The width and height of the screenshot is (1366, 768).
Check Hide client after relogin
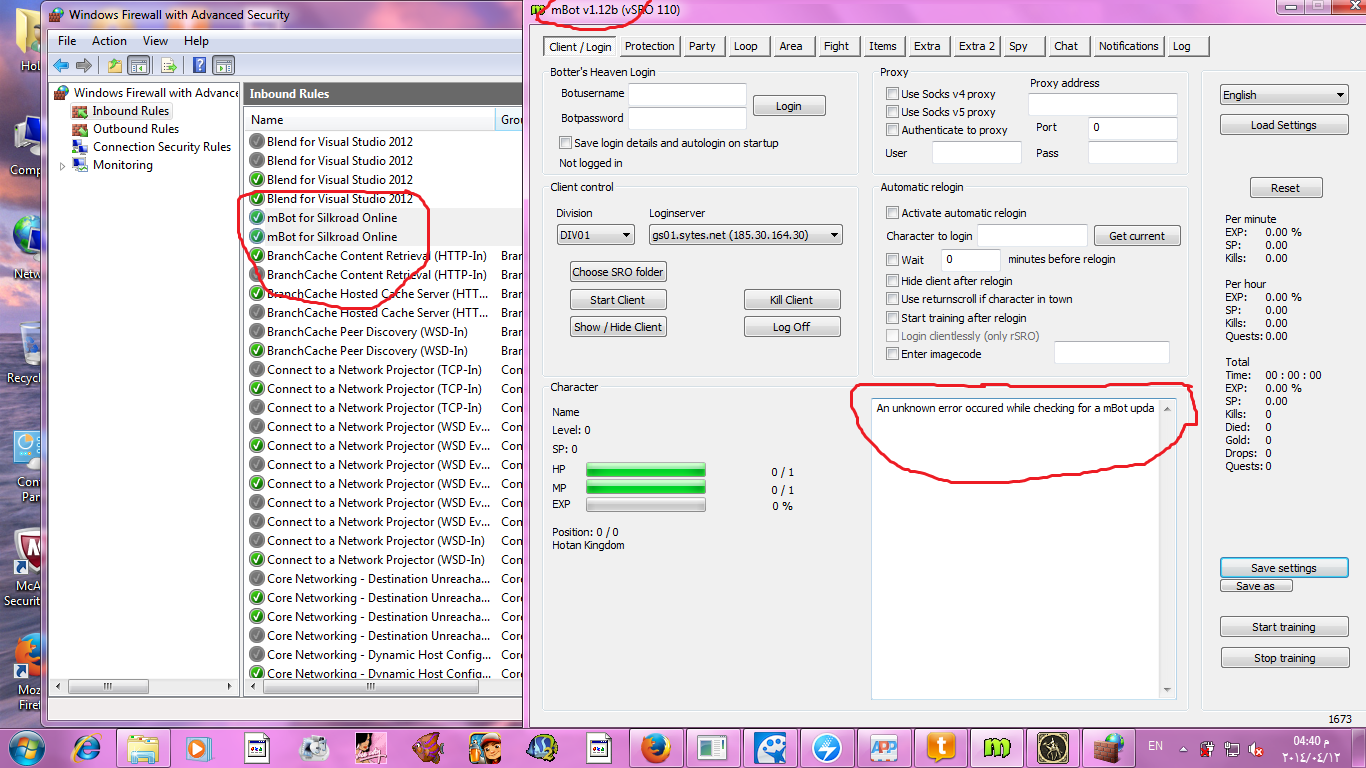pyautogui.click(x=892, y=281)
